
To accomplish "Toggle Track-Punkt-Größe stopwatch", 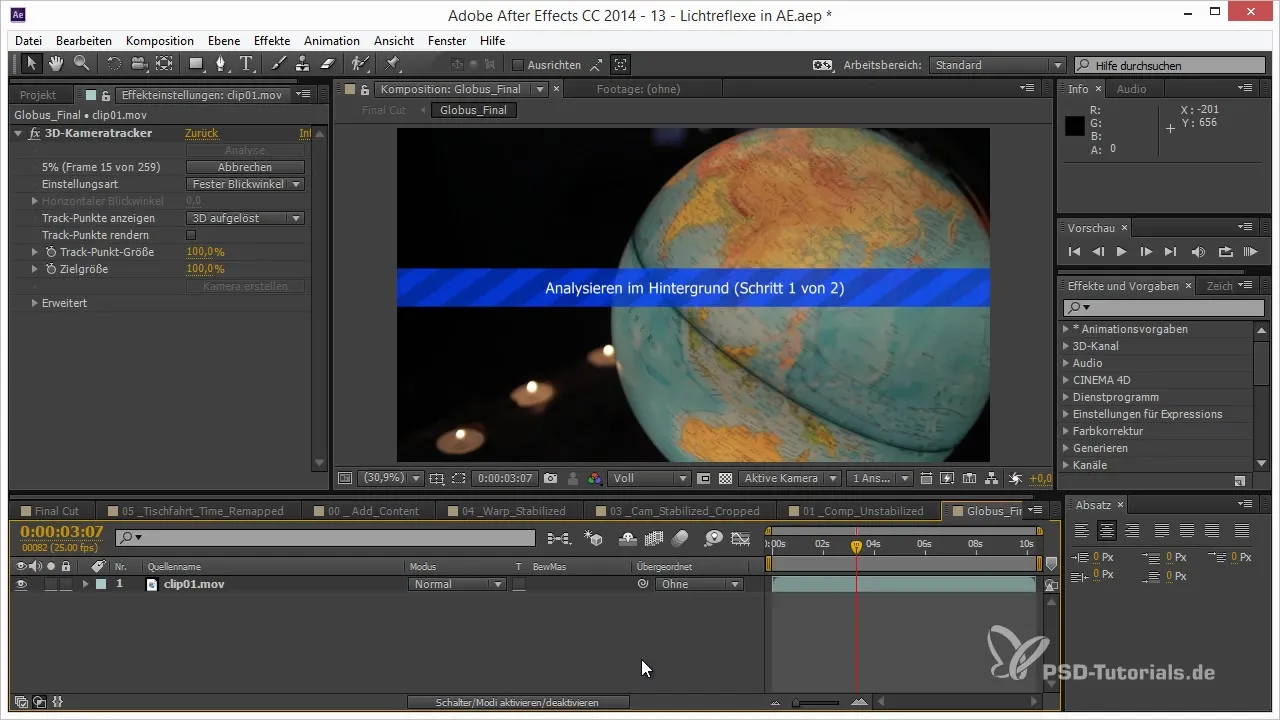I will (x=50, y=252).
